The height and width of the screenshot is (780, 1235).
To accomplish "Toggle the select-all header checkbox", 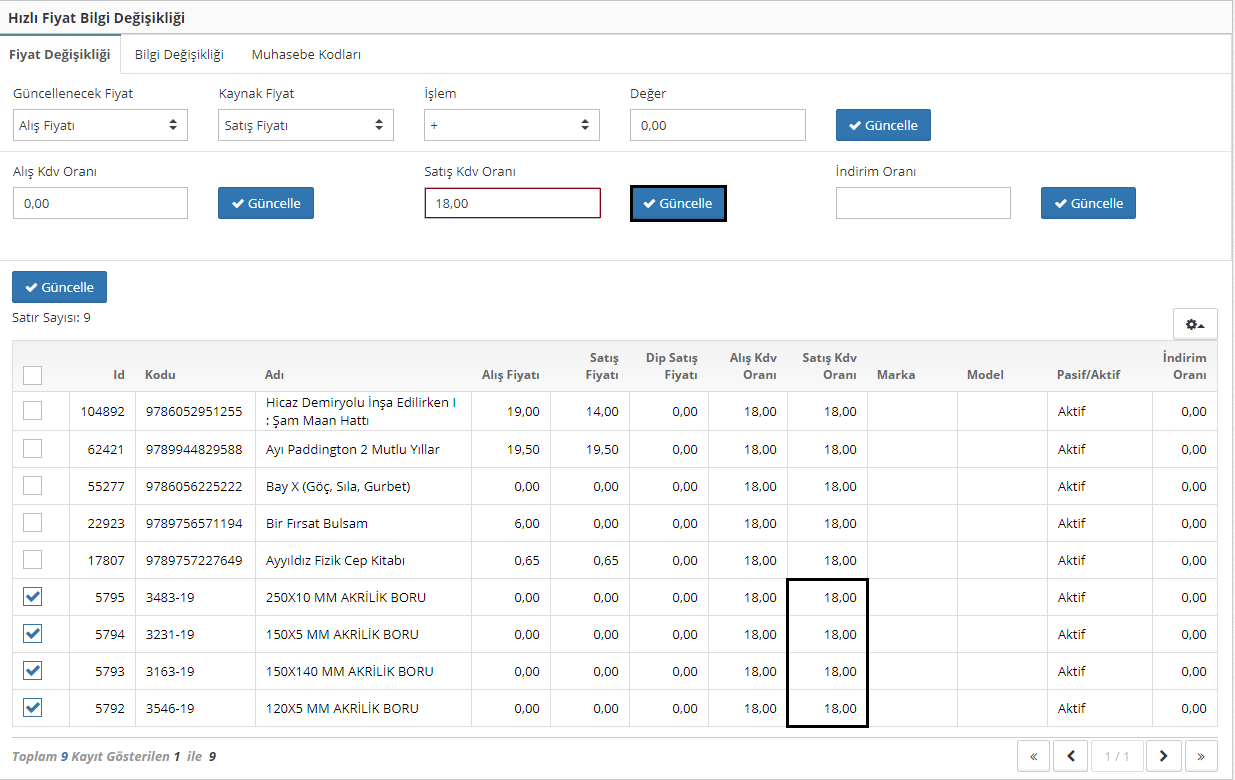I will [x=33, y=375].
